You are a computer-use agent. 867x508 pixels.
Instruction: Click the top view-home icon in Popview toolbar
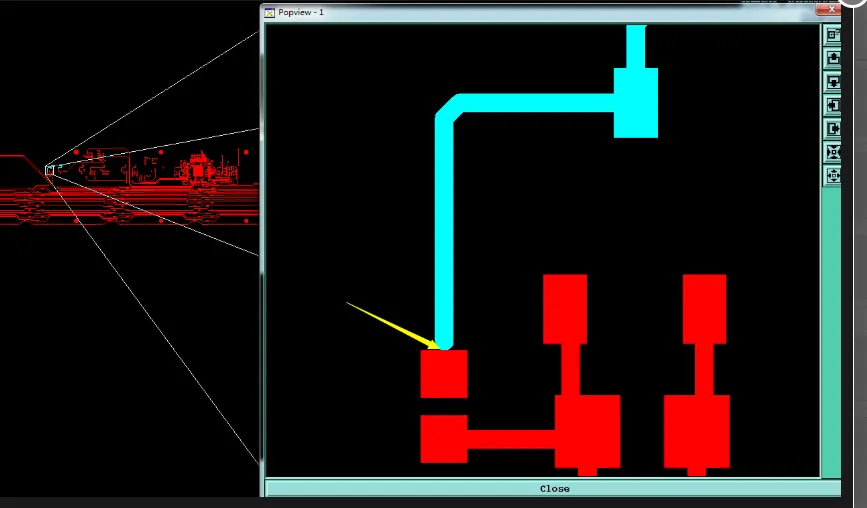[833, 35]
